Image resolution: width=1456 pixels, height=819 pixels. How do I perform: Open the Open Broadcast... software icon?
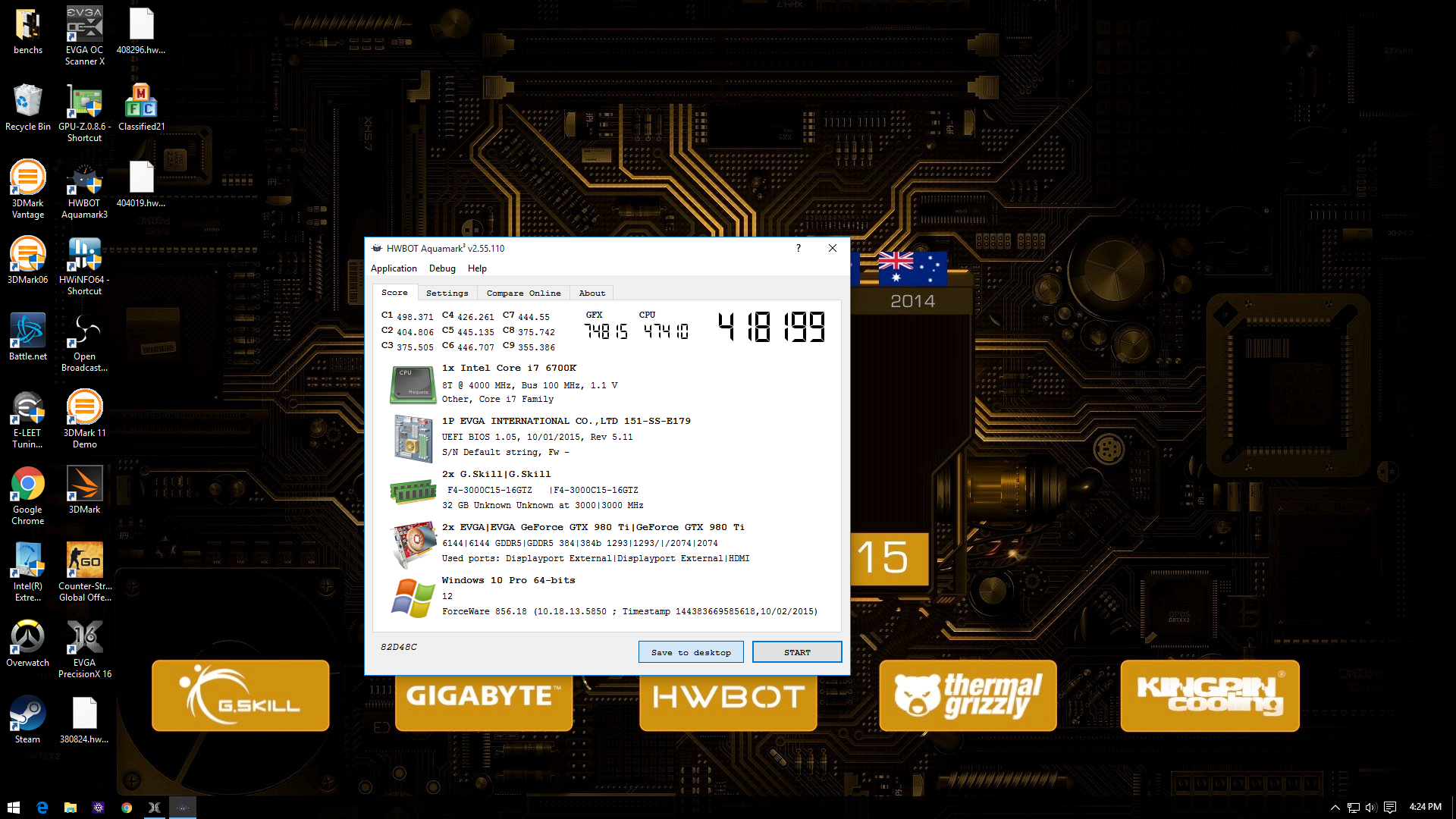84,343
